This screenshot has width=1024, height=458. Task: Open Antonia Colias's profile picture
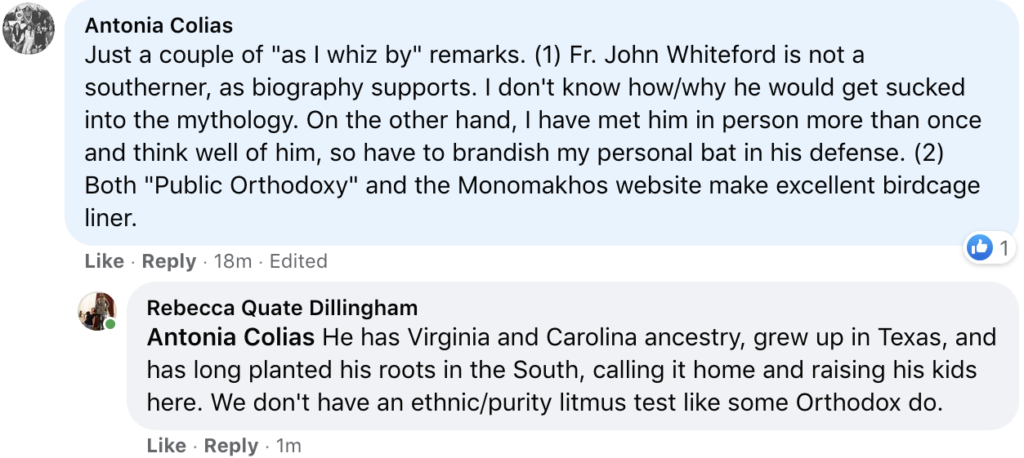click(x=27, y=28)
